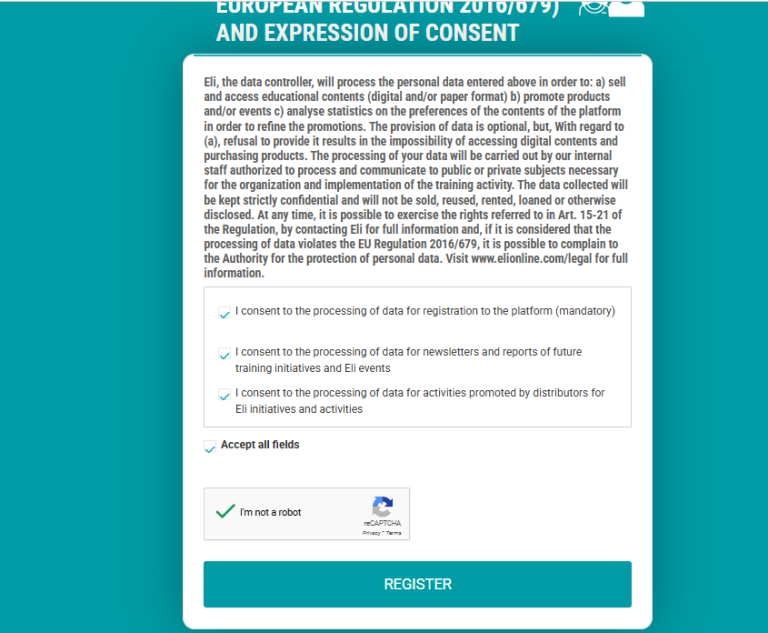The width and height of the screenshot is (768, 633).
Task: Click the reCAPTCHA text under the logo
Action: (382, 523)
